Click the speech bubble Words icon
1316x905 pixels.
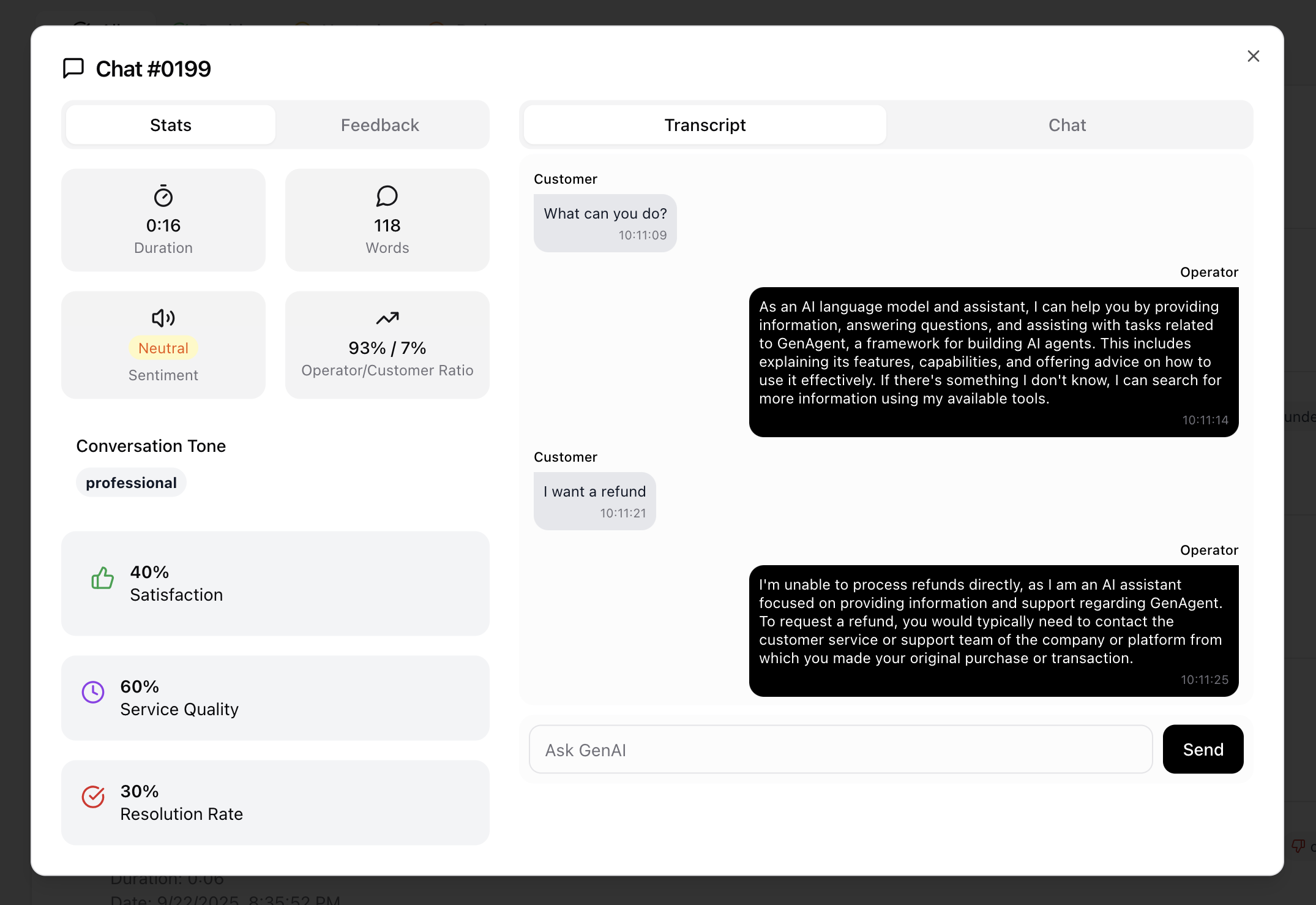387,196
